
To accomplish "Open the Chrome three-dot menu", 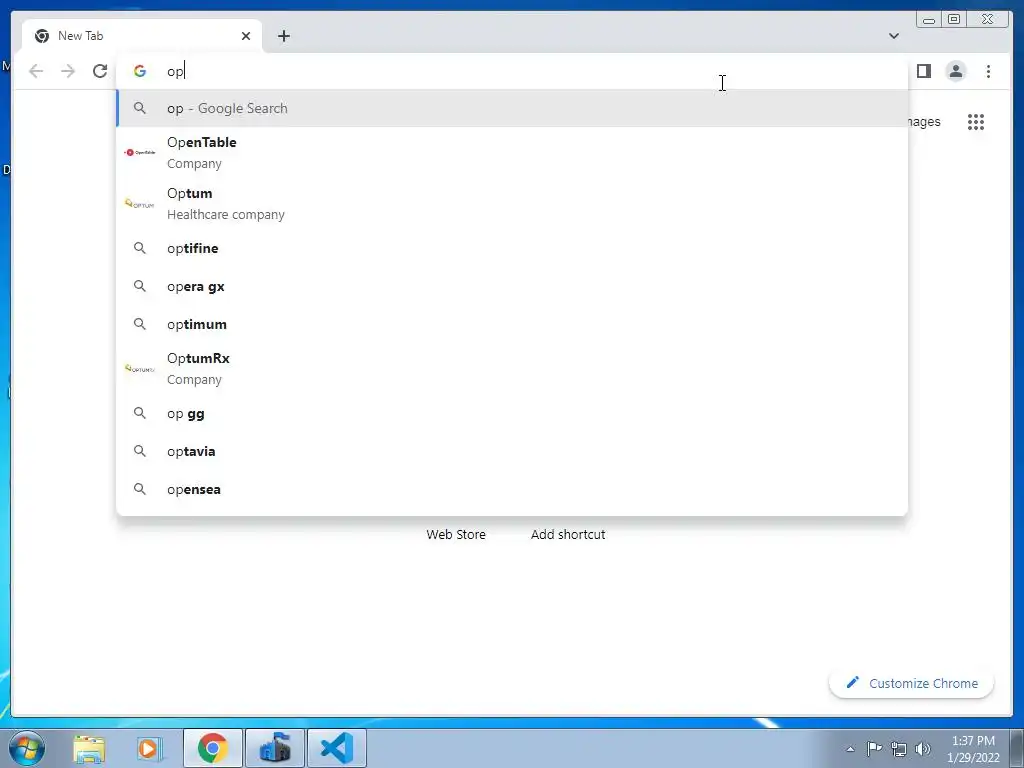I will point(988,71).
